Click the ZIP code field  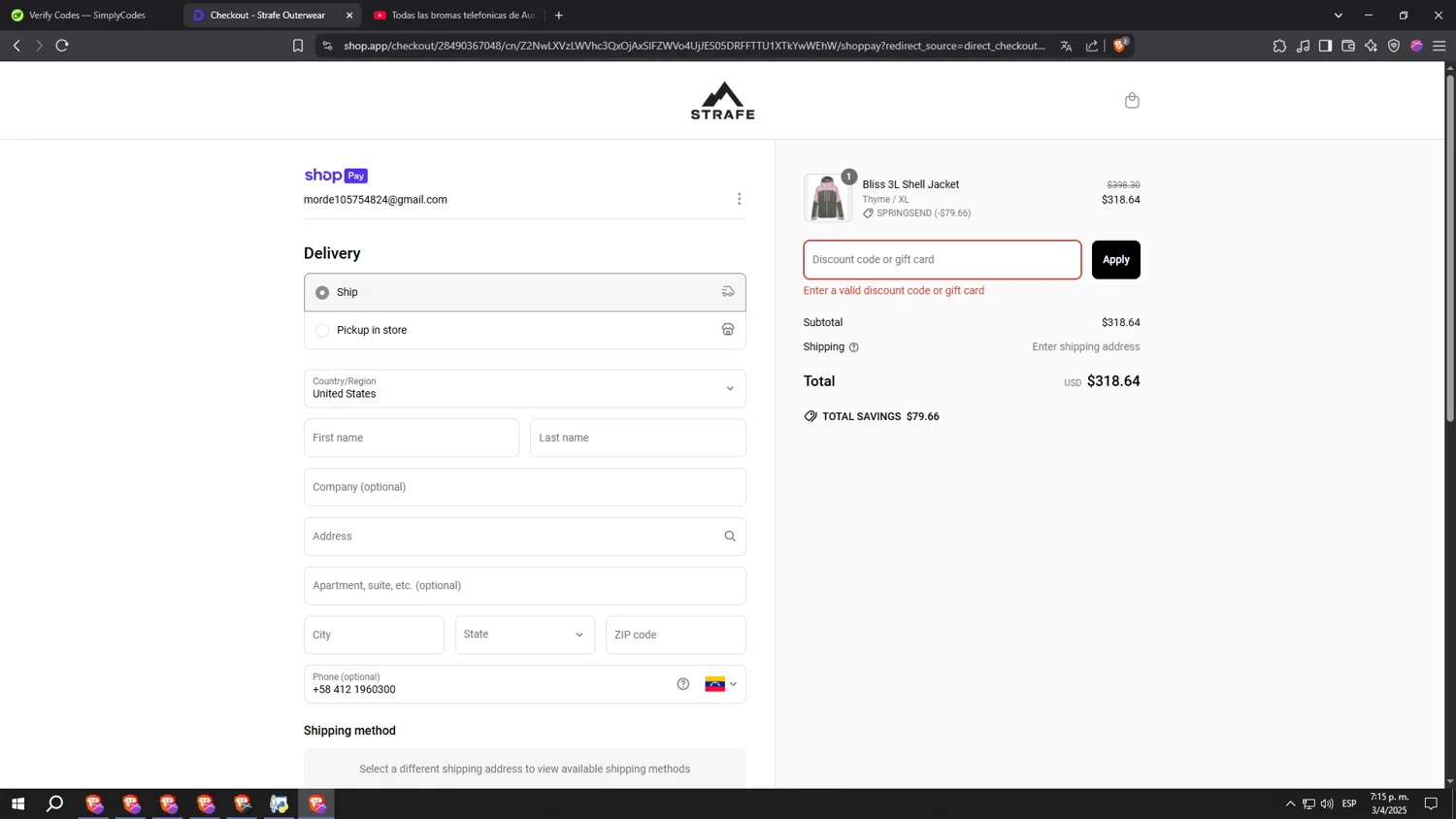(676, 635)
